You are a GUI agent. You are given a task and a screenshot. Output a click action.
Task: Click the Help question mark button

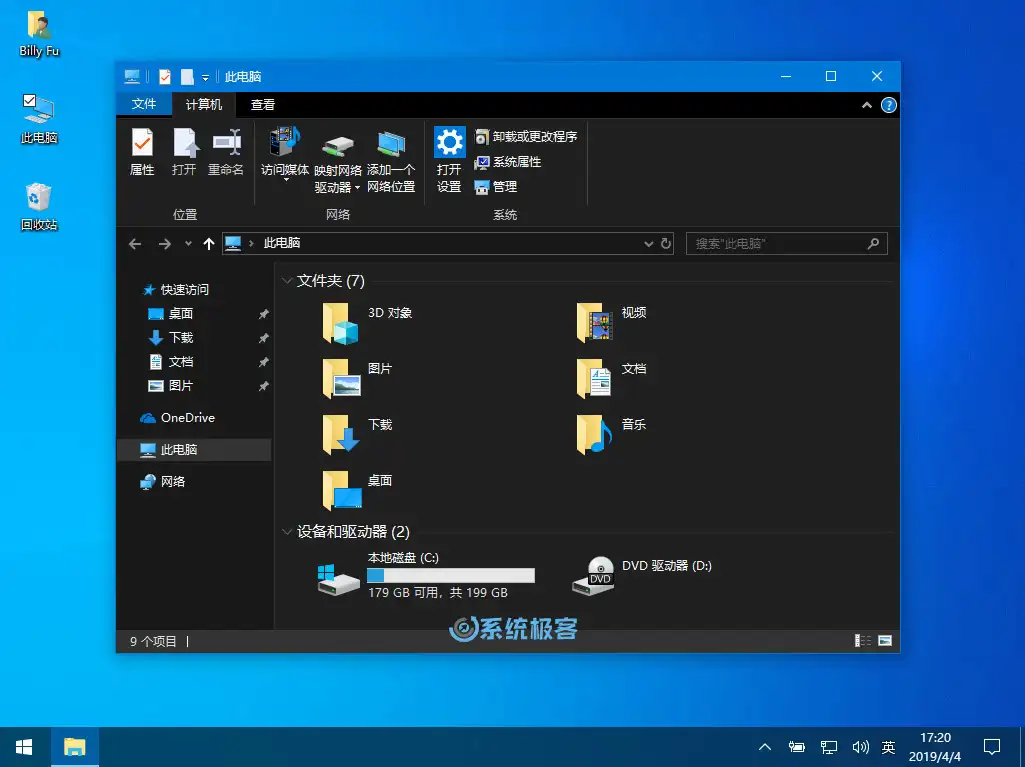pyautogui.click(x=888, y=104)
